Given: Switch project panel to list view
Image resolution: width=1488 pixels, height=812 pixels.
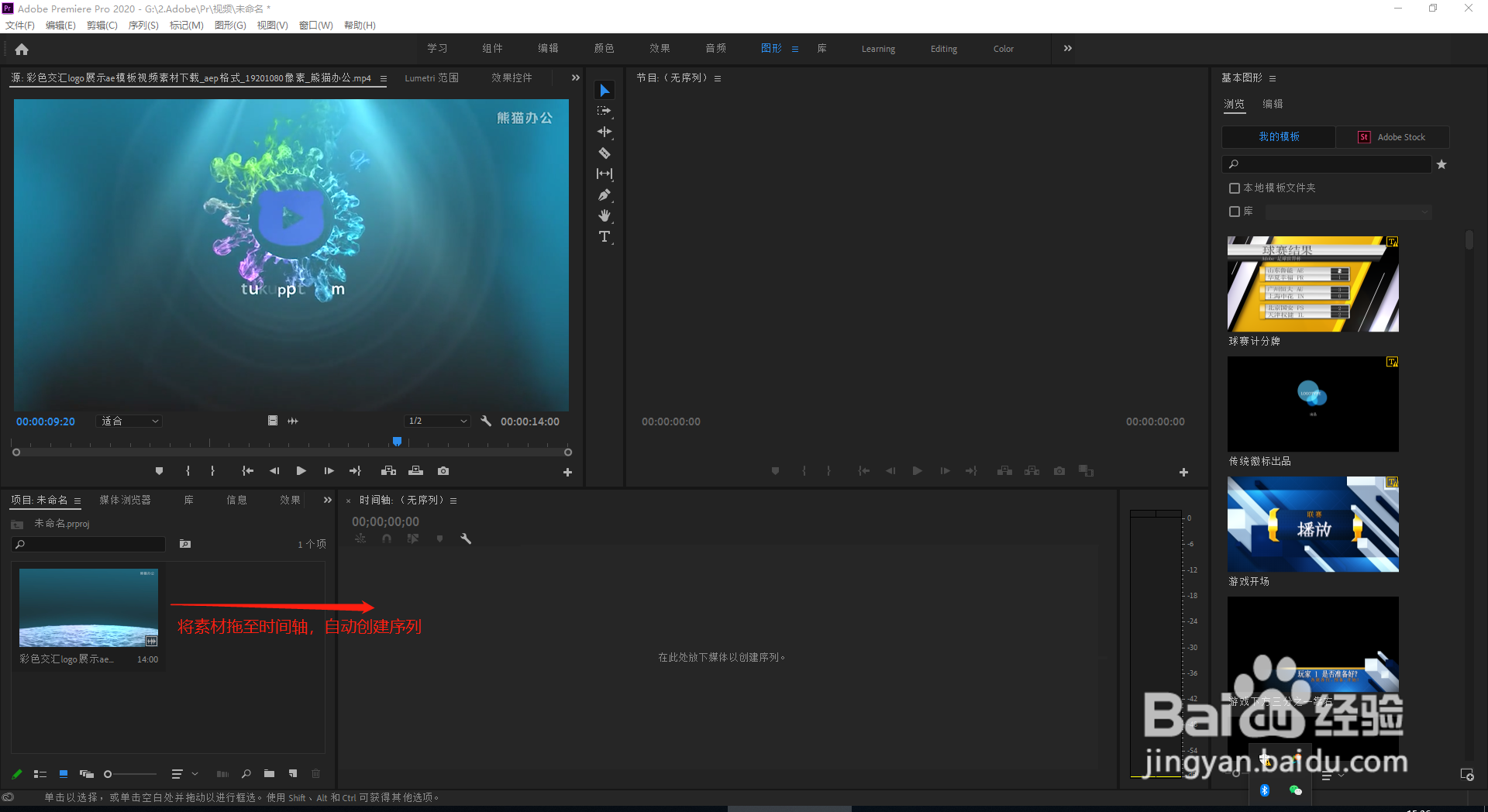Looking at the screenshot, I should (40, 773).
